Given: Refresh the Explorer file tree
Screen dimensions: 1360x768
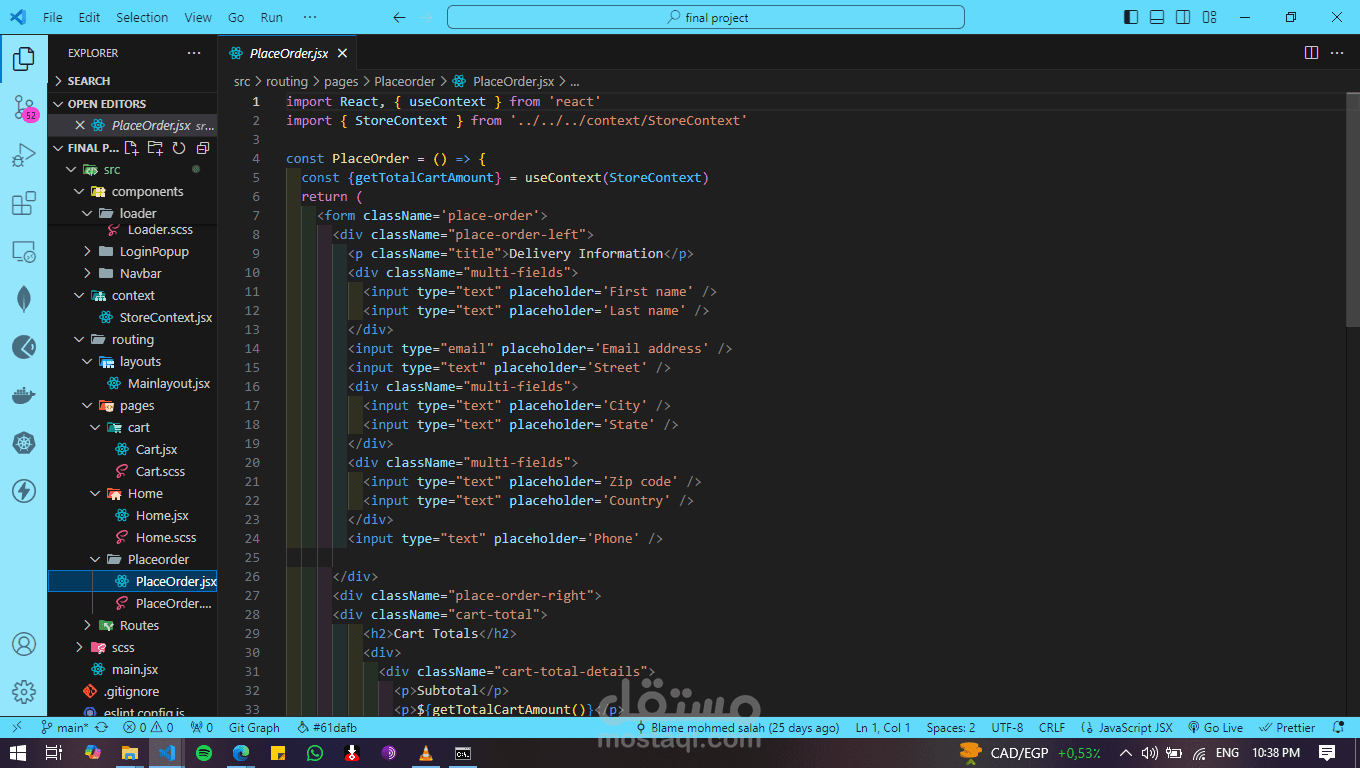Looking at the screenshot, I should click(x=179, y=148).
